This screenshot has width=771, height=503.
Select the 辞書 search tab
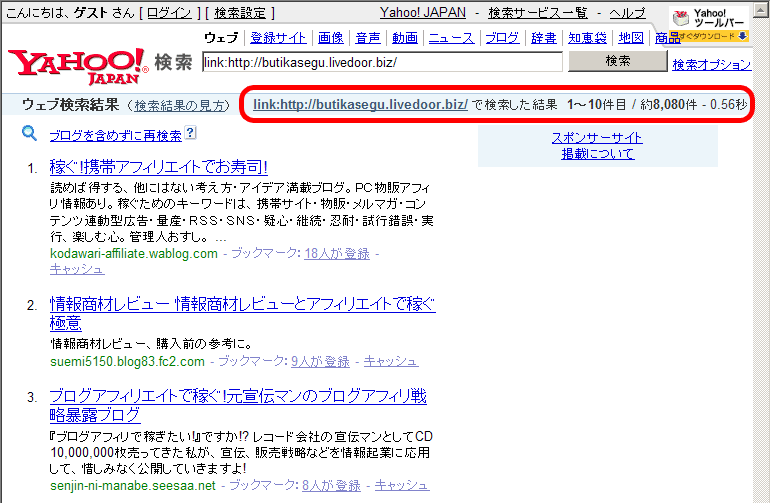click(x=544, y=38)
